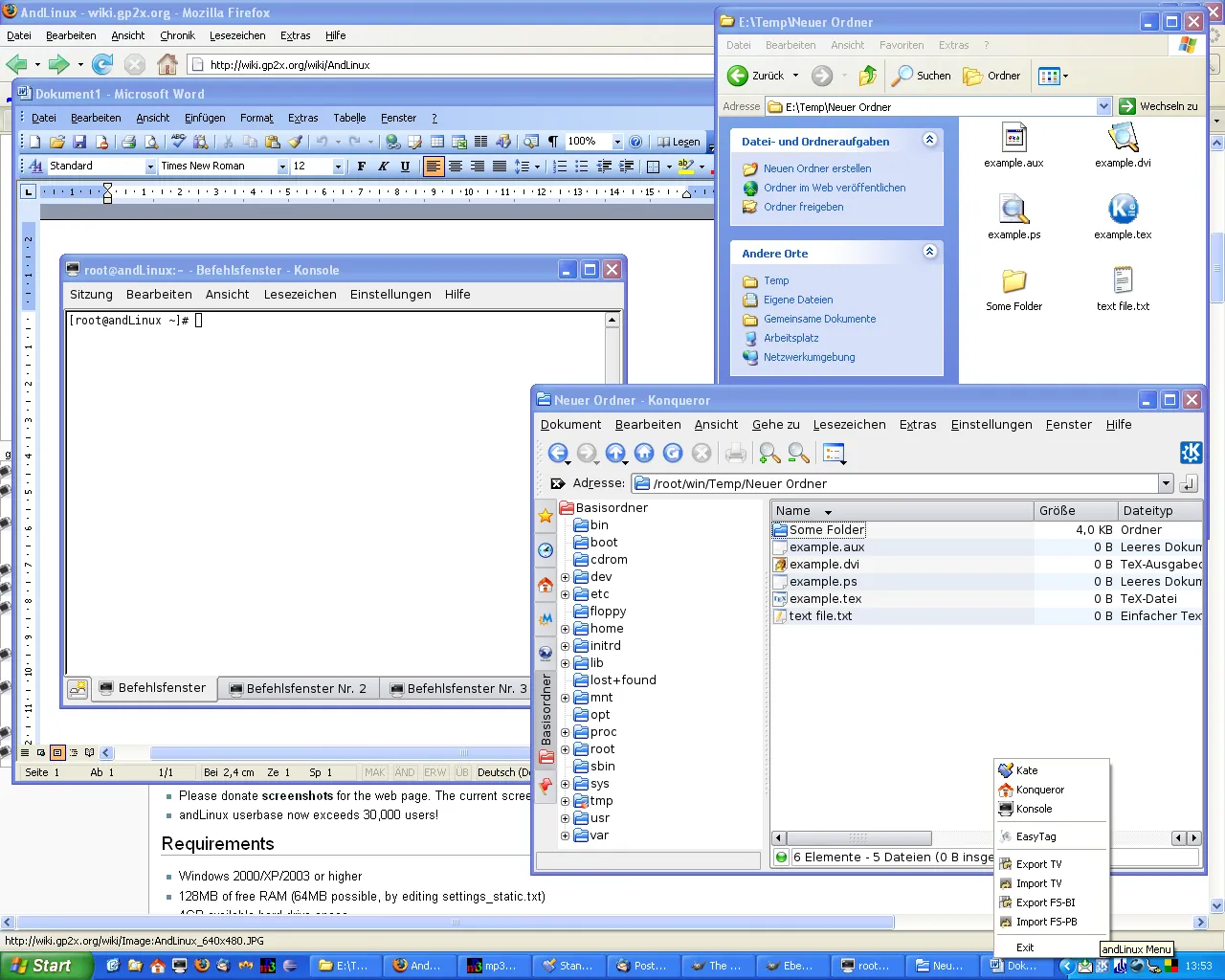Click the Konqueror Adresse path field
The image size is (1225, 980).
(x=900, y=484)
